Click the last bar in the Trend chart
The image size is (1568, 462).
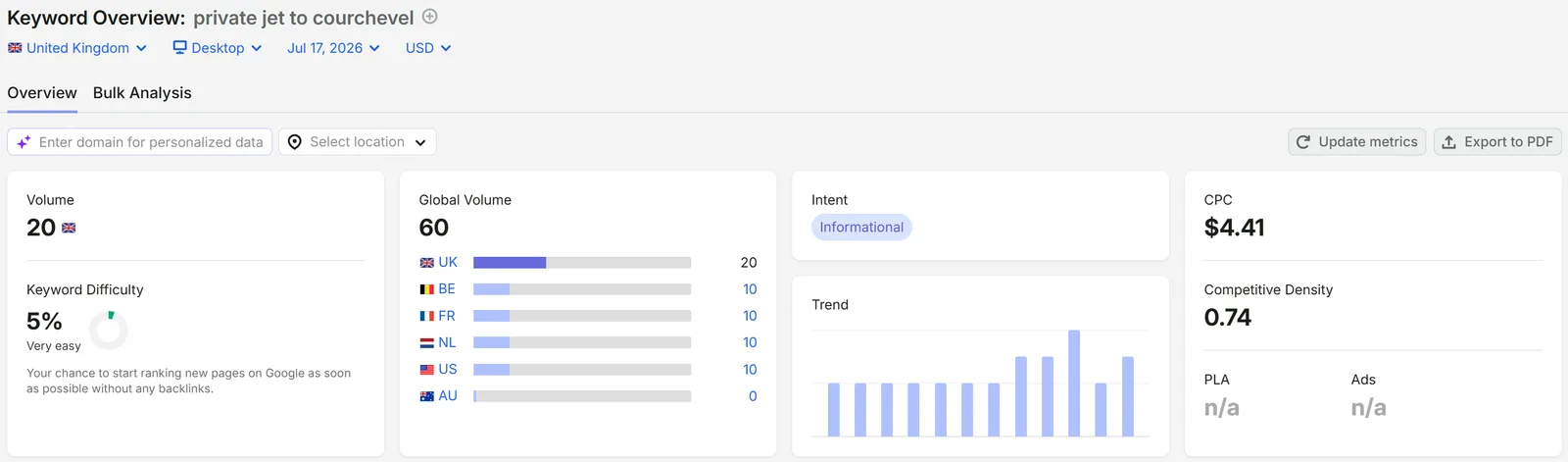tap(1128, 396)
